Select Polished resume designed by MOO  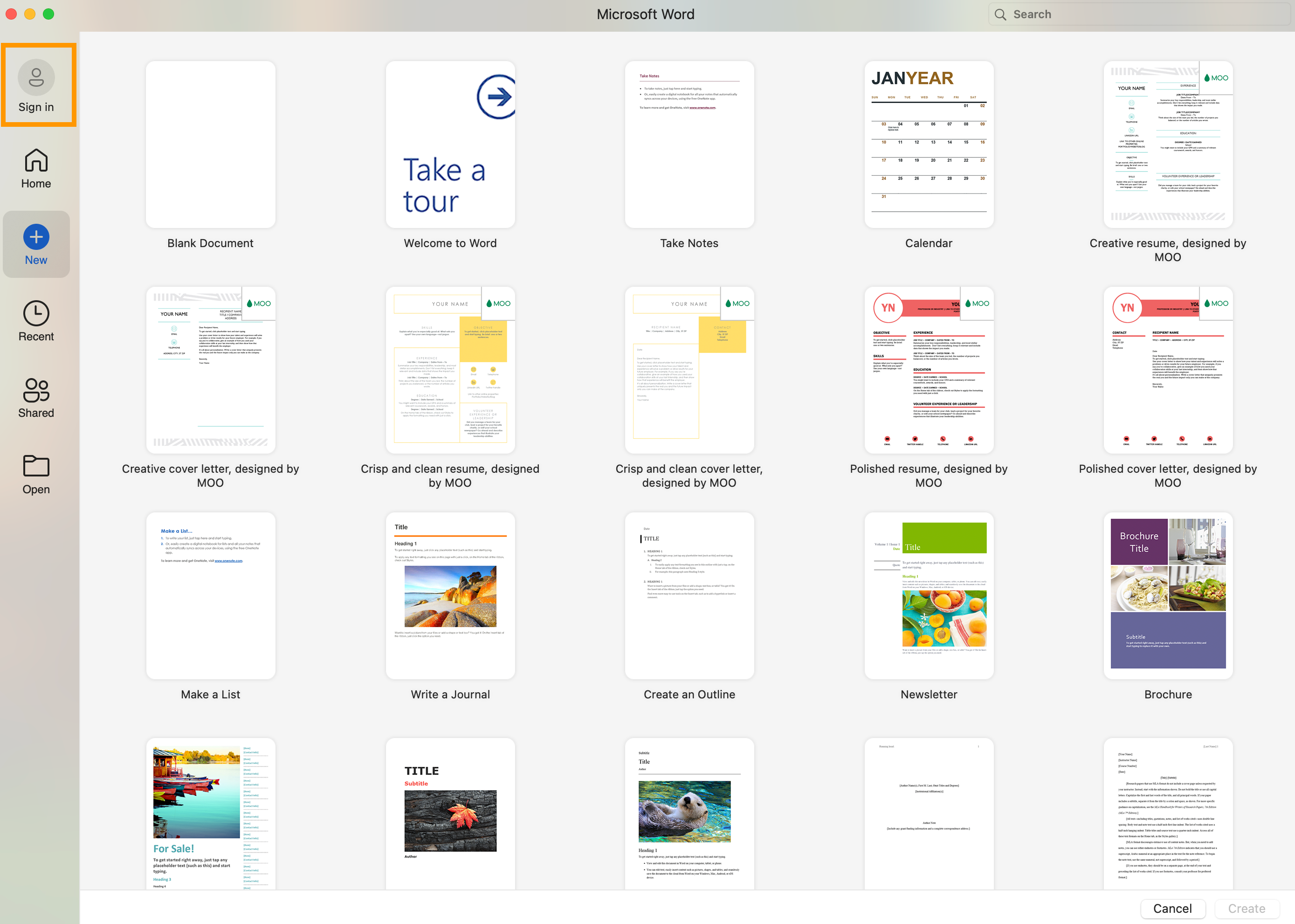[x=929, y=370]
